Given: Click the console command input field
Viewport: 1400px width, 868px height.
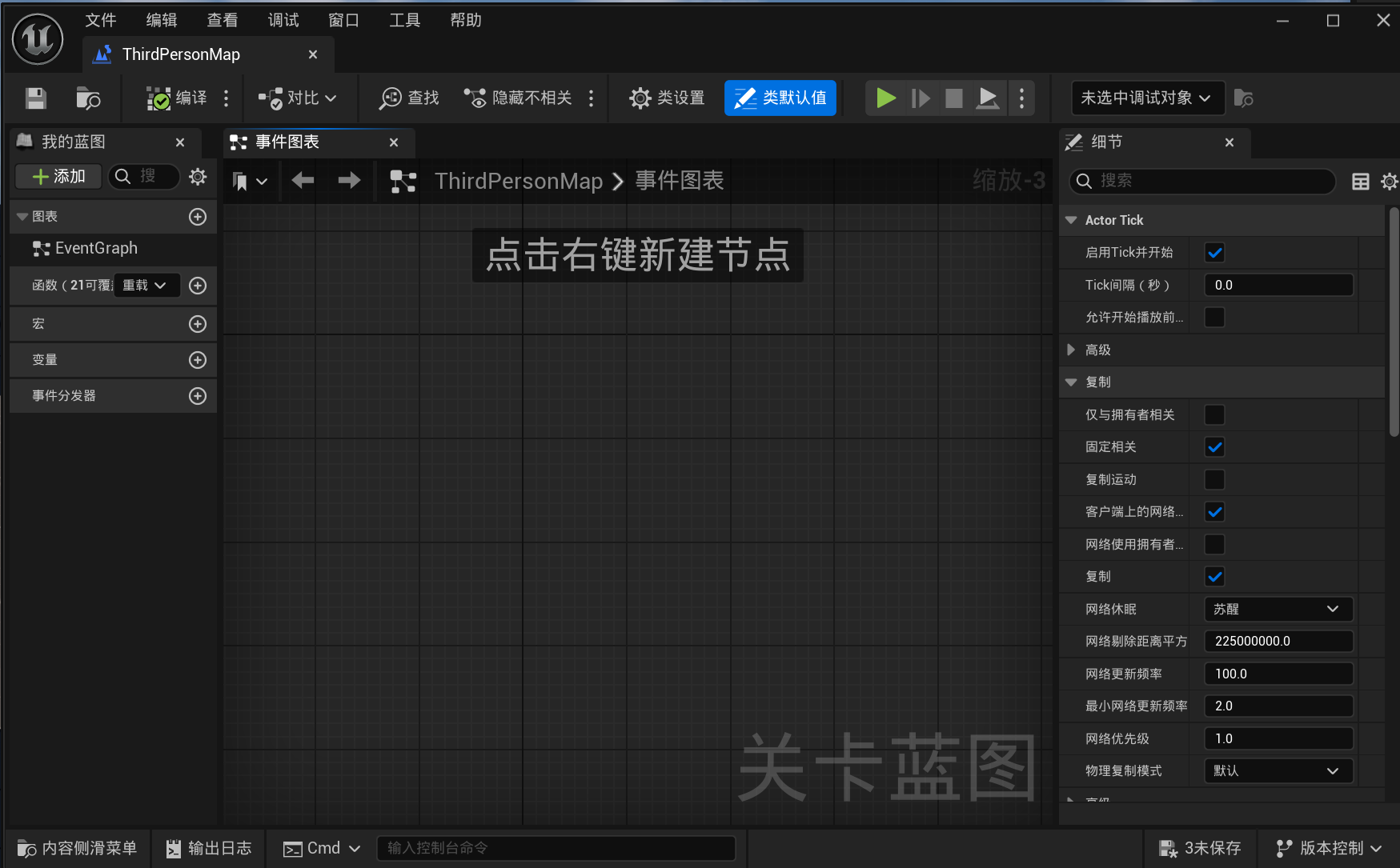Looking at the screenshot, I should 556,848.
